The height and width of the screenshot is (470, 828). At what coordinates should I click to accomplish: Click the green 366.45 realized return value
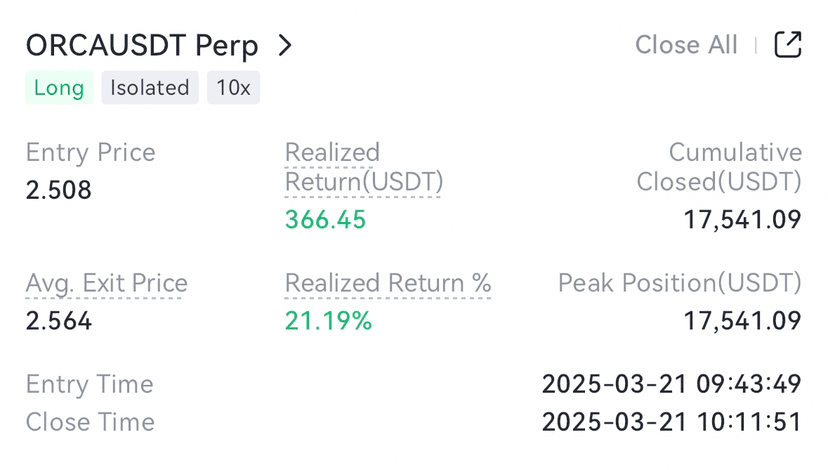tap(325, 220)
